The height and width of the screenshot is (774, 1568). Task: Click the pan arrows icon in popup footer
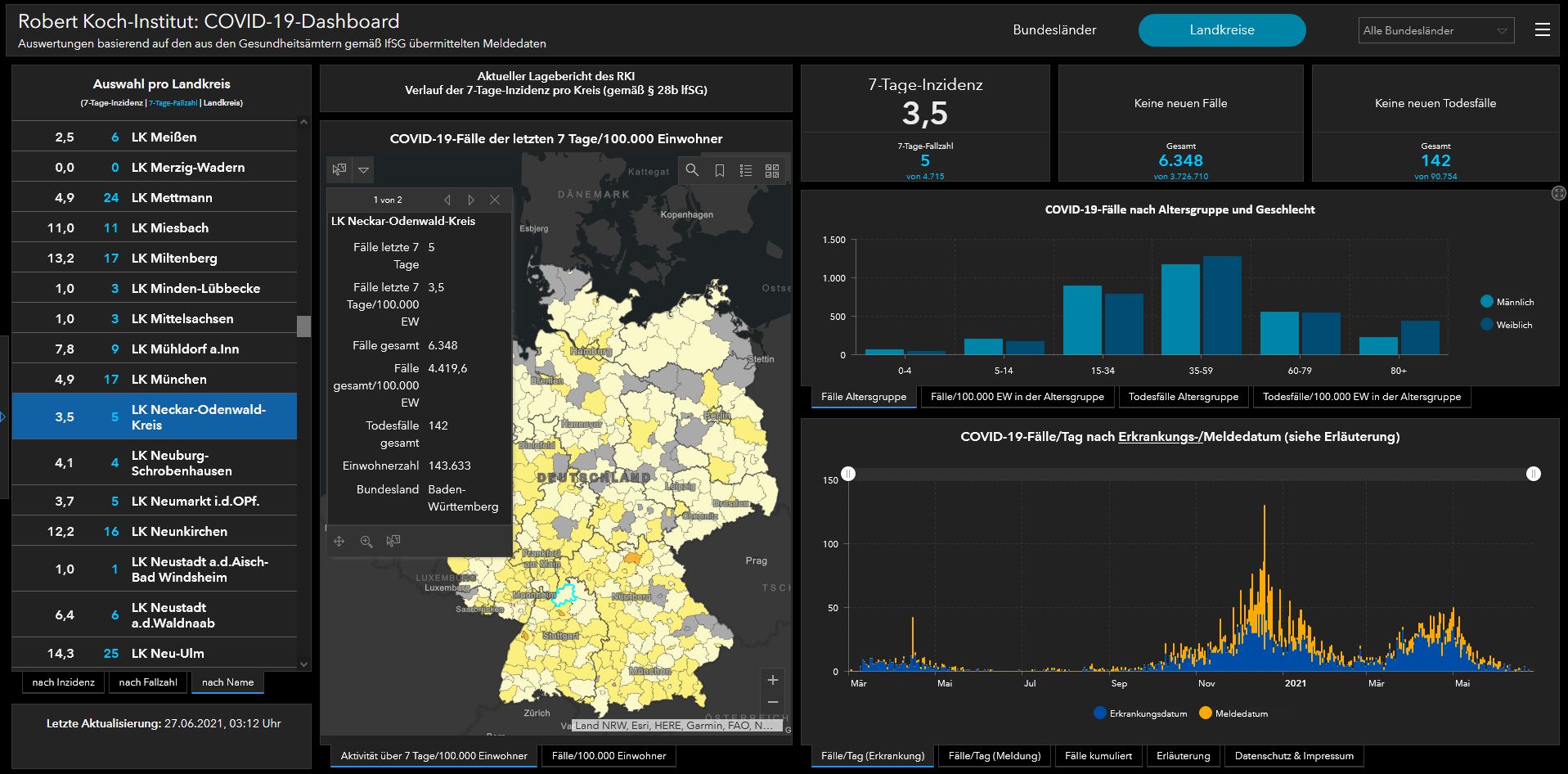pos(339,542)
